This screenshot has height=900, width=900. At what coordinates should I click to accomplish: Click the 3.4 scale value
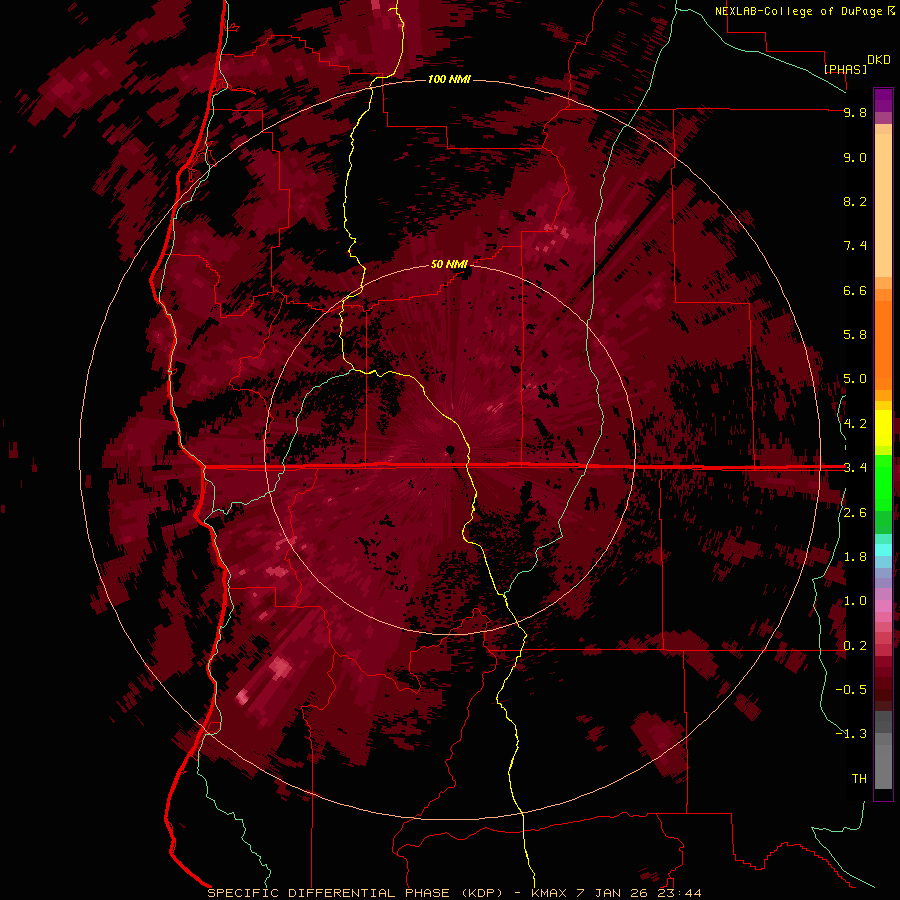855,468
